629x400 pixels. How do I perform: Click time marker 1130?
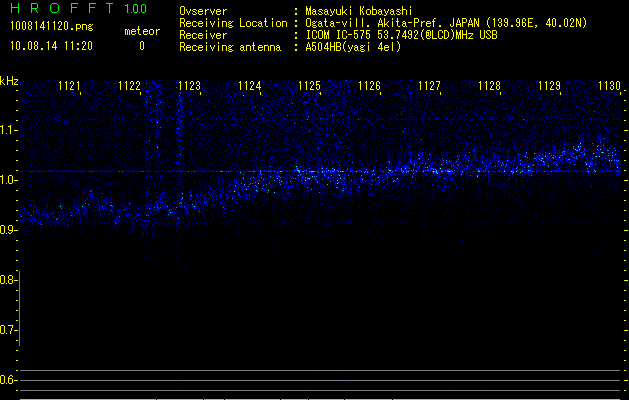pyautogui.click(x=609, y=86)
